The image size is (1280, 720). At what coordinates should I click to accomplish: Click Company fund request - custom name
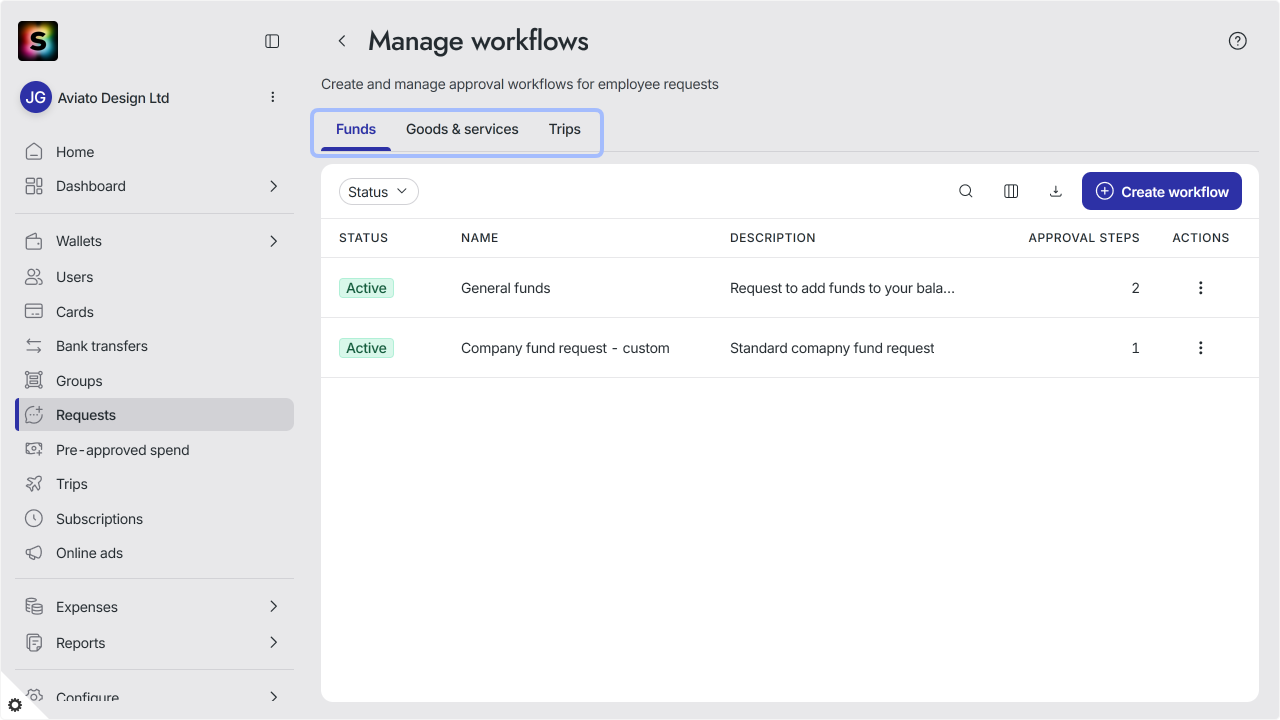click(565, 348)
